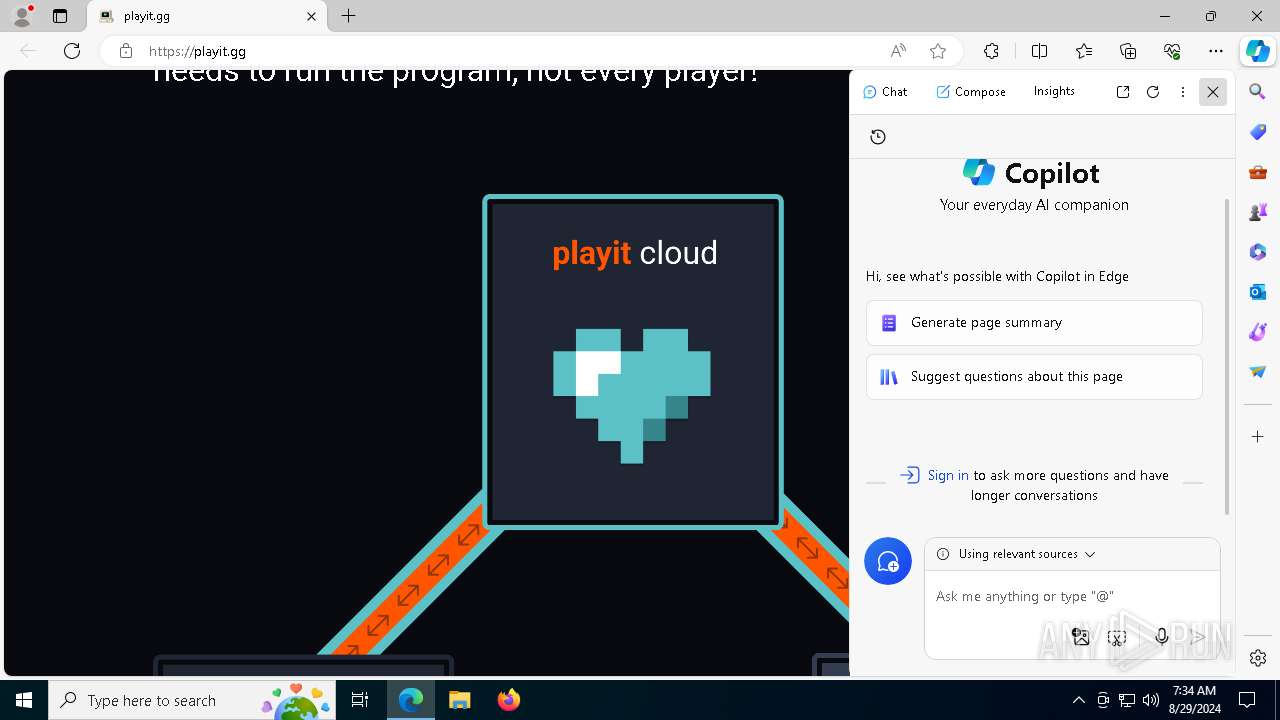The image size is (1280, 720).
Task: Open Copilot in new window link icon
Action: coord(1123,91)
